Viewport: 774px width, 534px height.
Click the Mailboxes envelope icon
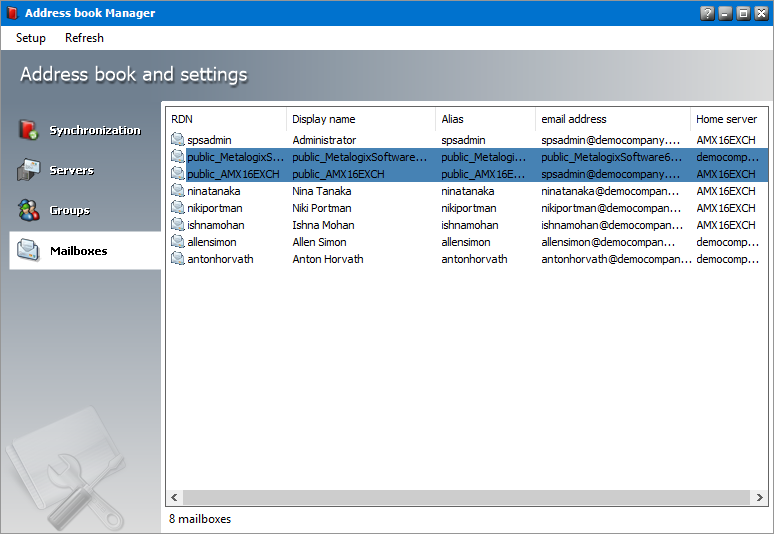pos(28,250)
